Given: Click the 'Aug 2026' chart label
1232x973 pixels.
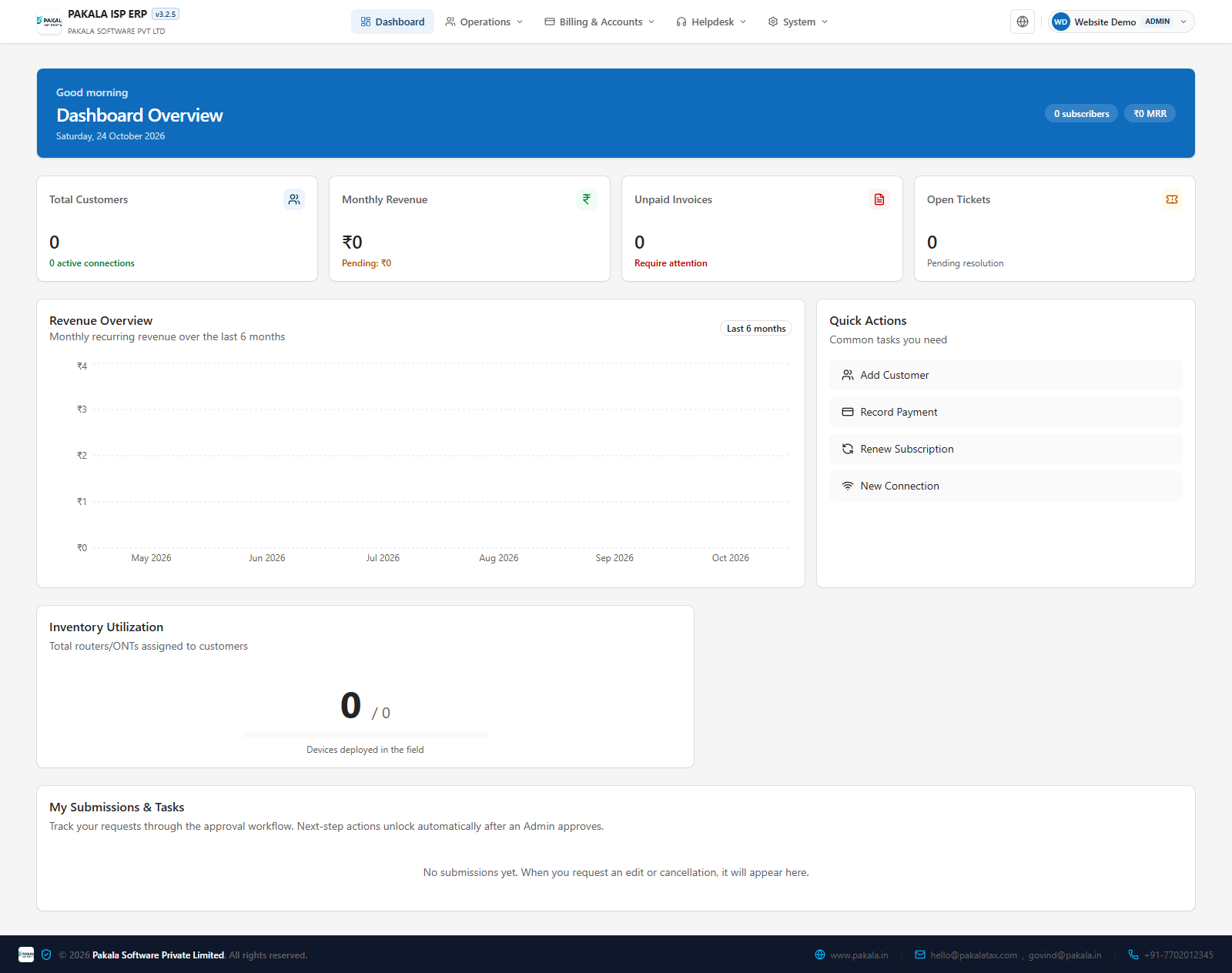Looking at the screenshot, I should [x=498, y=558].
